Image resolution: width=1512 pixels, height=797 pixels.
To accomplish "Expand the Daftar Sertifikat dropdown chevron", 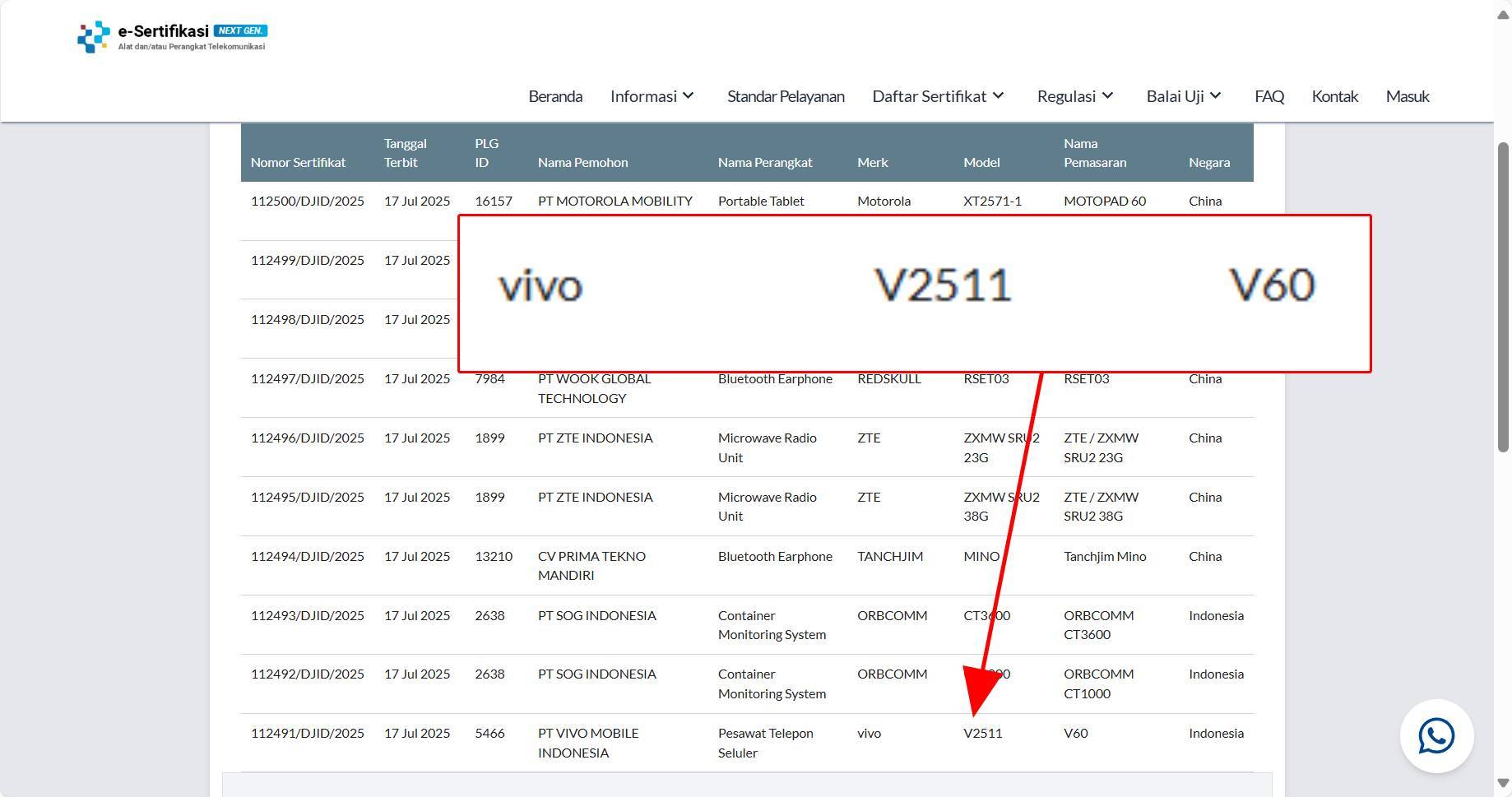I will point(998,96).
